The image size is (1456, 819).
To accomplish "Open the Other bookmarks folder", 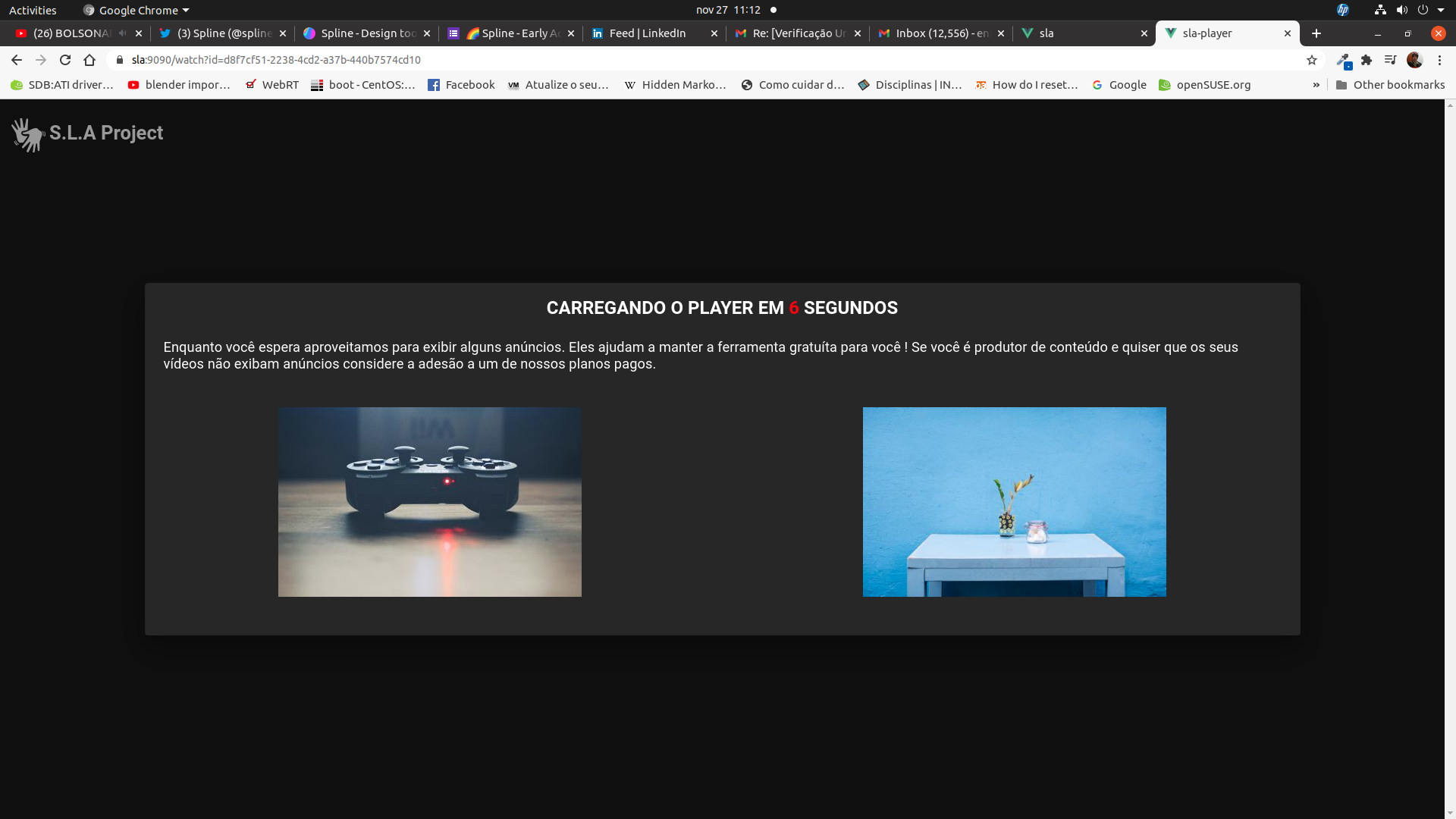I will point(1390,85).
